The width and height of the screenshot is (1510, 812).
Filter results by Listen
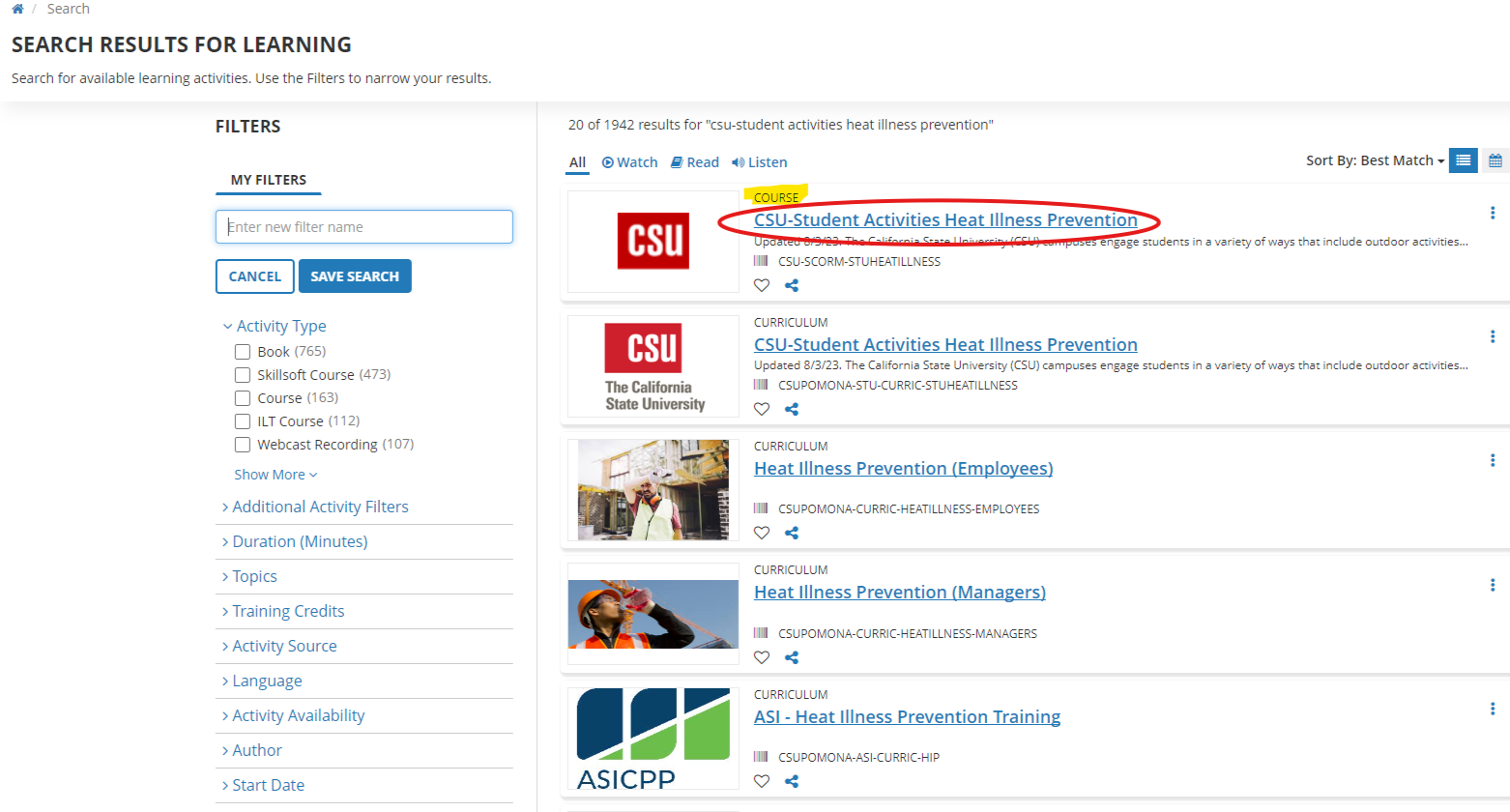(x=759, y=162)
